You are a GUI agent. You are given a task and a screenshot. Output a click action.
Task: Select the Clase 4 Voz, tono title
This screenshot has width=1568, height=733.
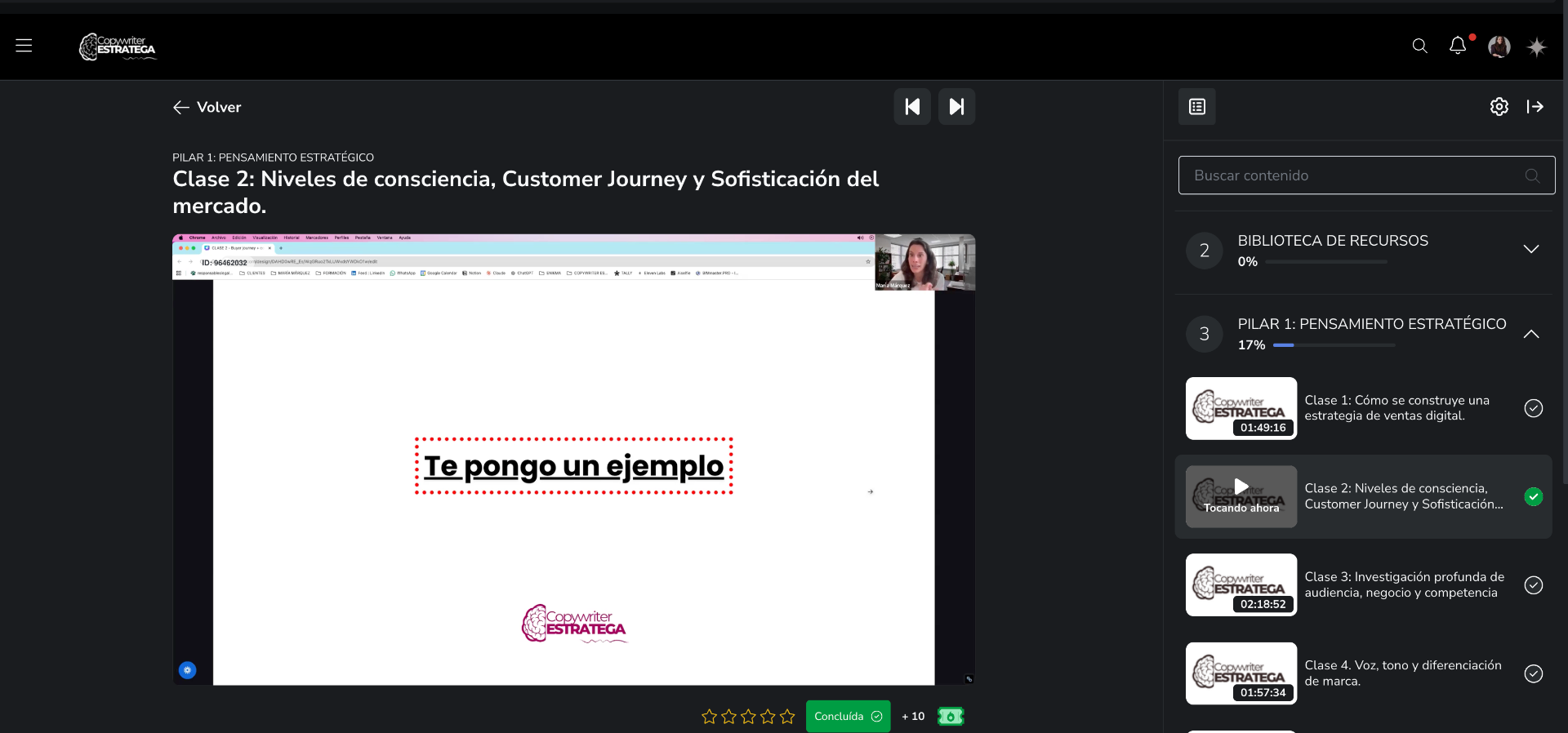(x=1402, y=673)
